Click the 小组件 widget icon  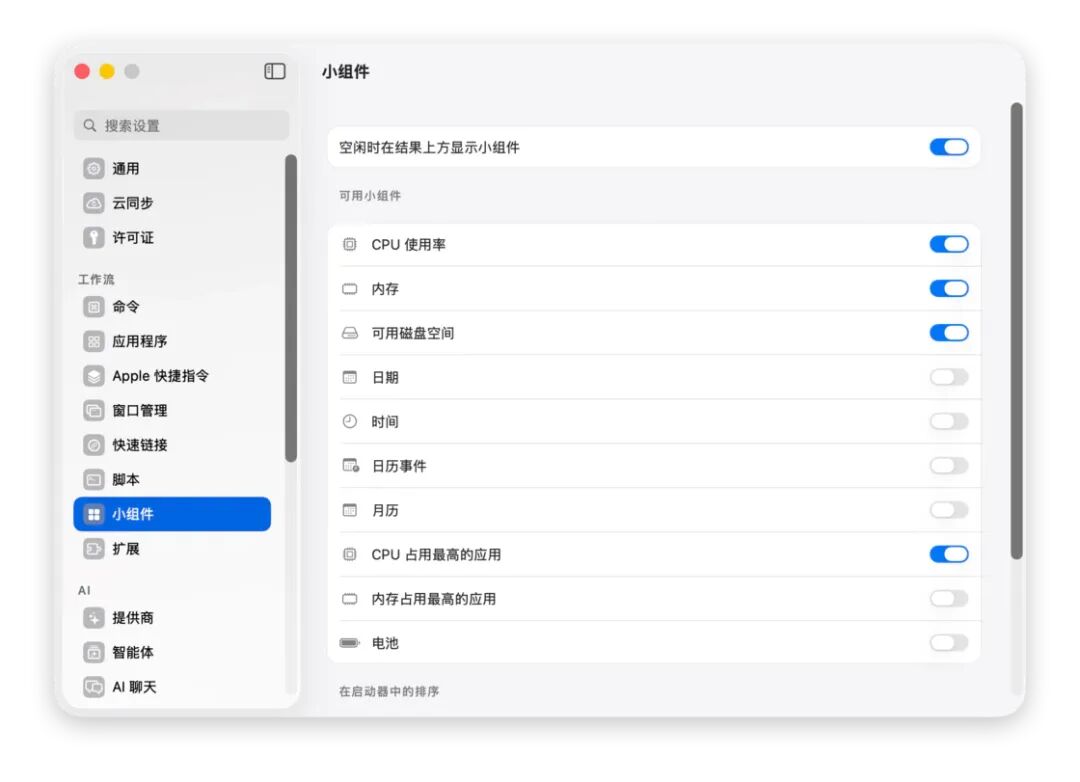pos(94,514)
